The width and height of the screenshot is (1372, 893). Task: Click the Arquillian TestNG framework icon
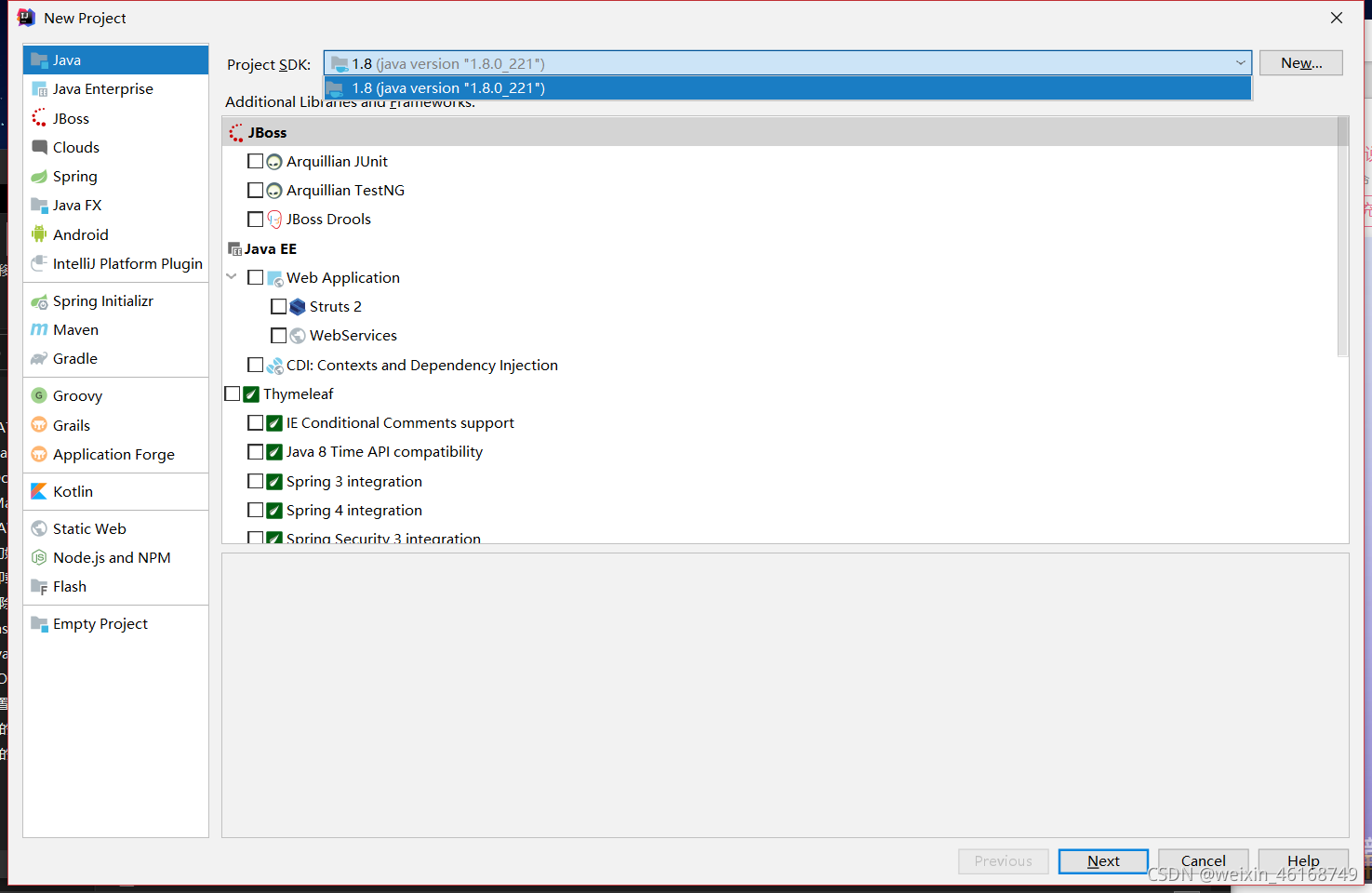(274, 191)
